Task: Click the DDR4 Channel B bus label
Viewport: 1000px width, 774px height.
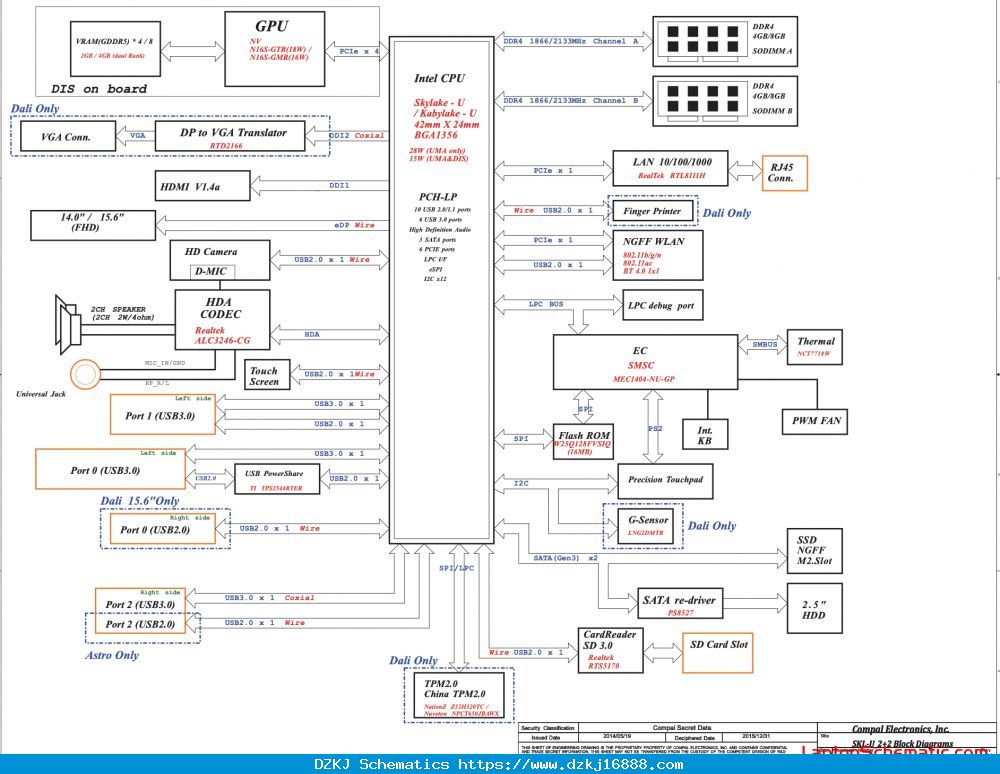Action: pyautogui.click(x=570, y=101)
